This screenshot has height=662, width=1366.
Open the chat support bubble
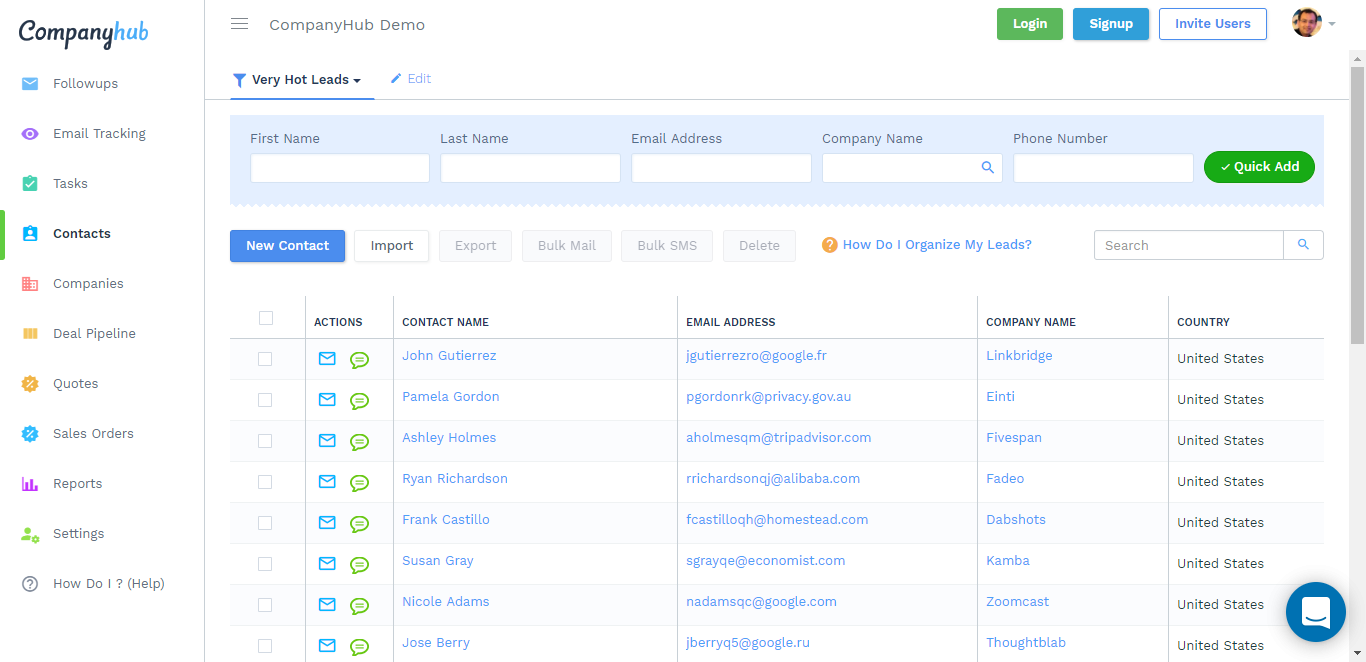pyautogui.click(x=1315, y=612)
